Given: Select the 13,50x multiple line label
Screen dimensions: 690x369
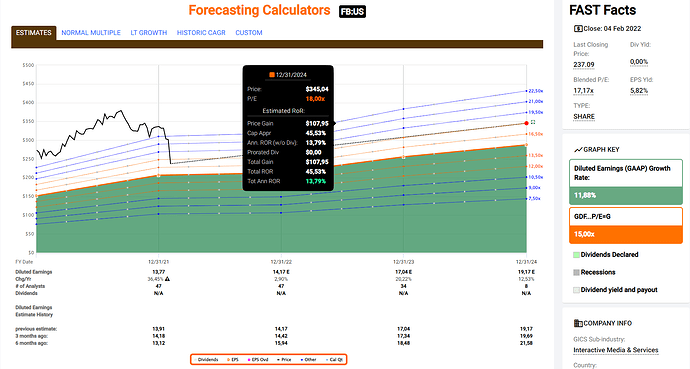Looking at the screenshot, I should point(536,156).
